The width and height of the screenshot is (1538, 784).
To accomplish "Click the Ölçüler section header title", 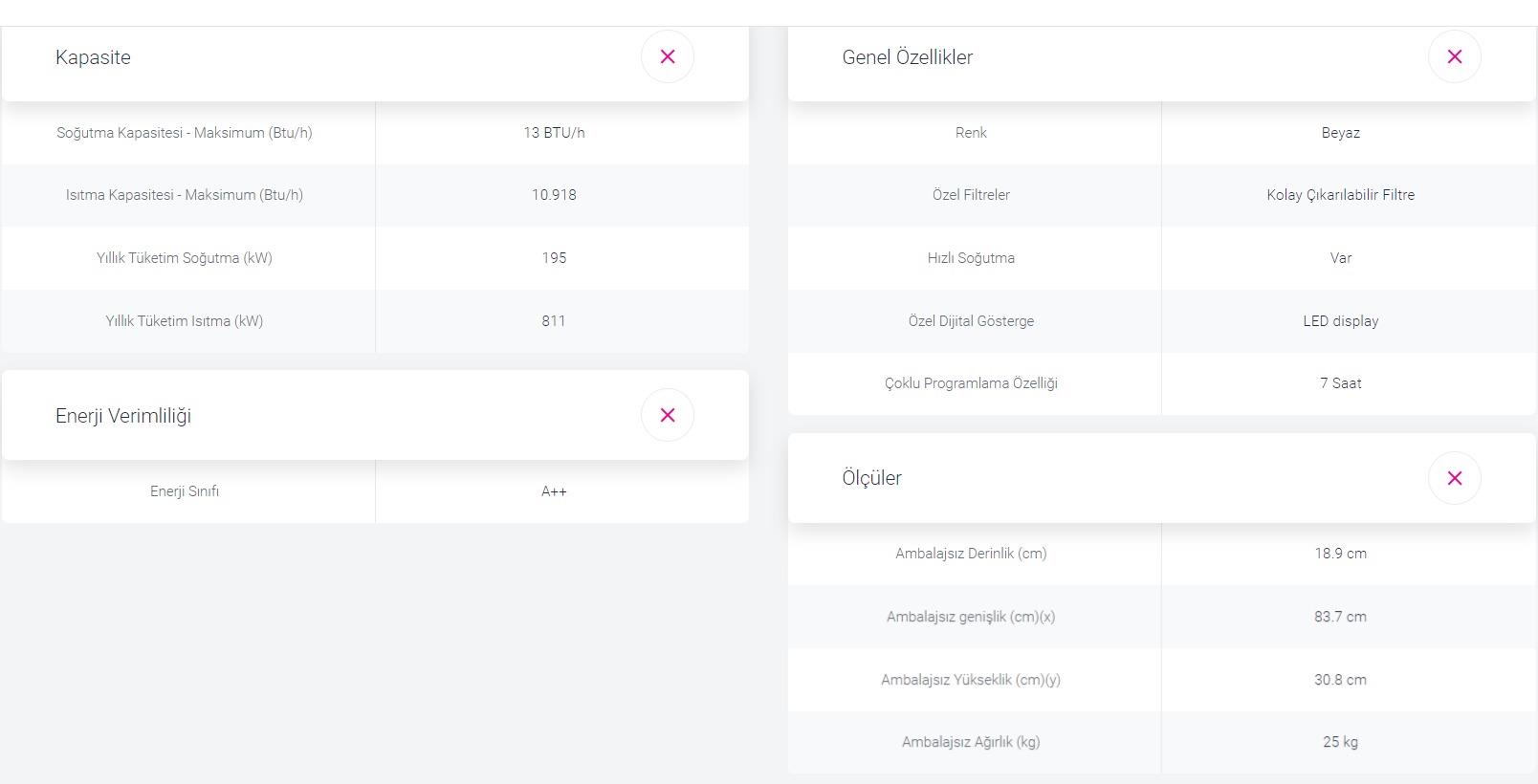I will [871, 478].
